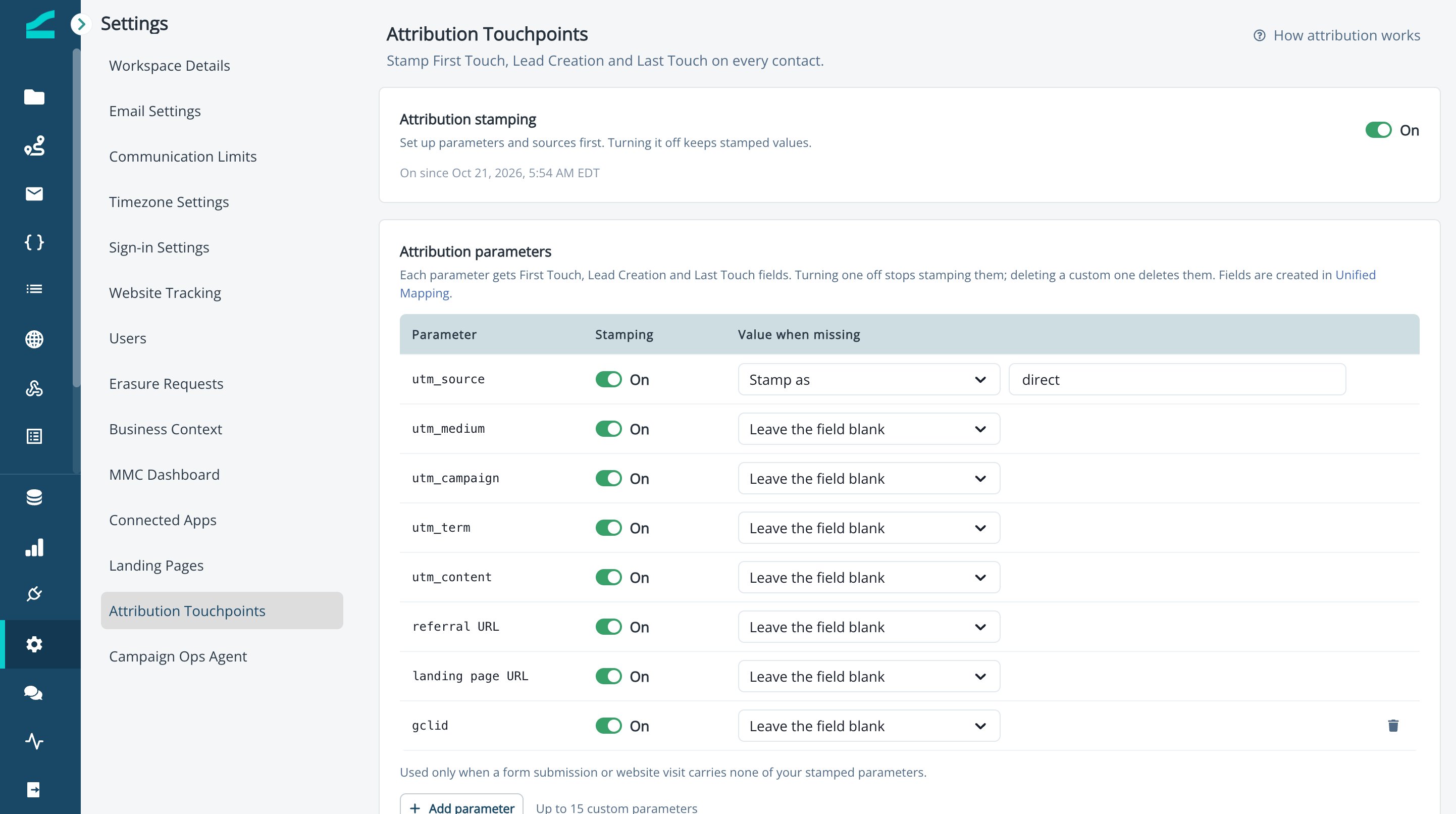Viewport: 1456px width, 814px height.
Task: Click the Value when missing column header
Action: 799,335
